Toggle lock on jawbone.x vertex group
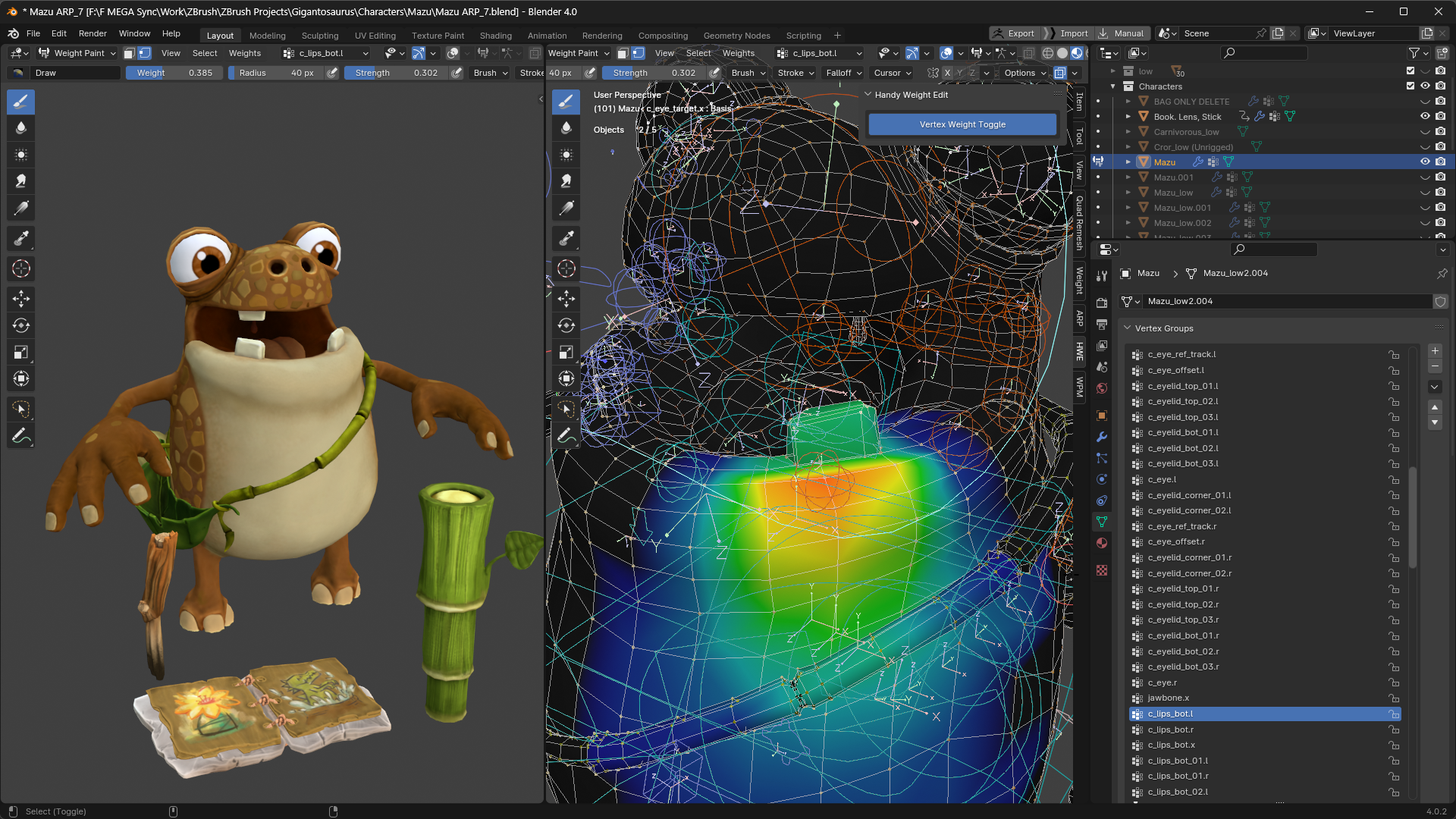The height and width of the screenshot is (819, 1456). tap(1394, 698)
